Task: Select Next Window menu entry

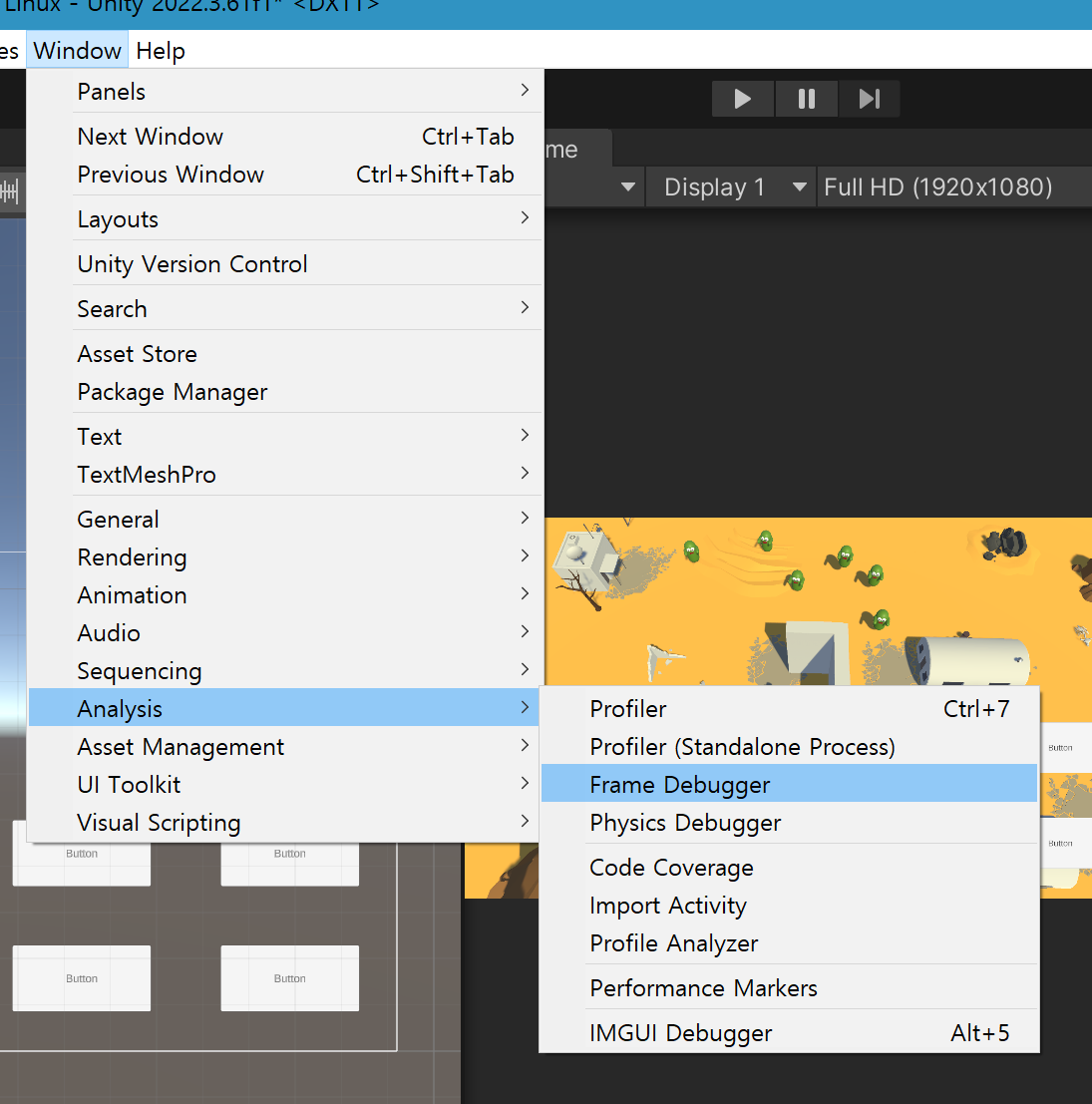Action: pos(285,137)
